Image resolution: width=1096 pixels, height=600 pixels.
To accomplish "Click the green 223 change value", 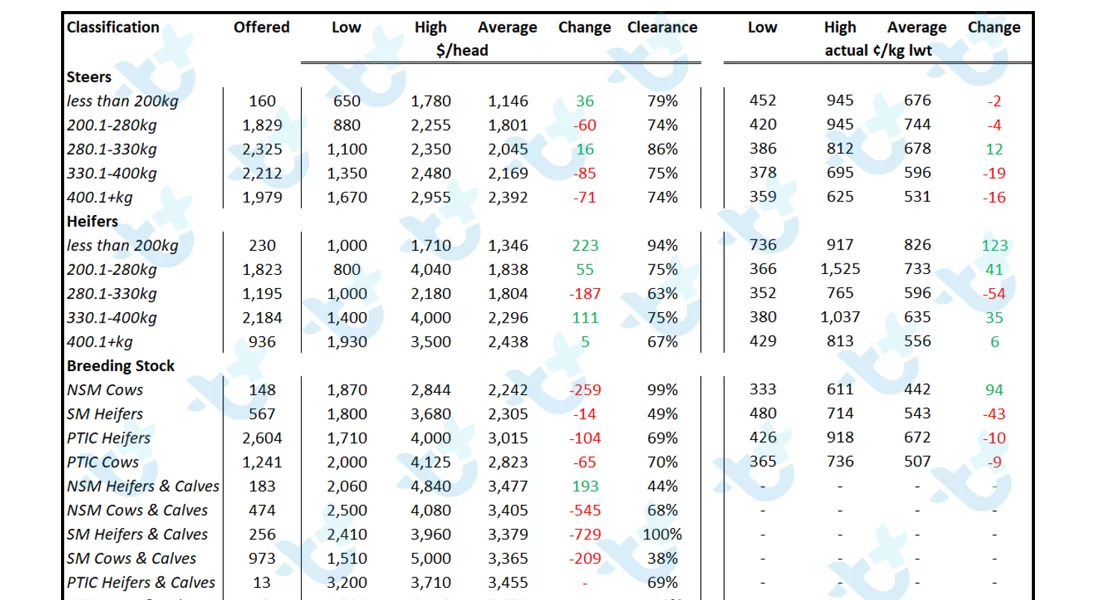I will click(585, 245).
